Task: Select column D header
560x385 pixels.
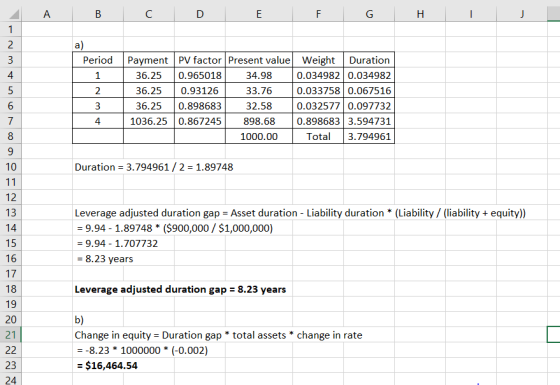Action: (200, 14)
